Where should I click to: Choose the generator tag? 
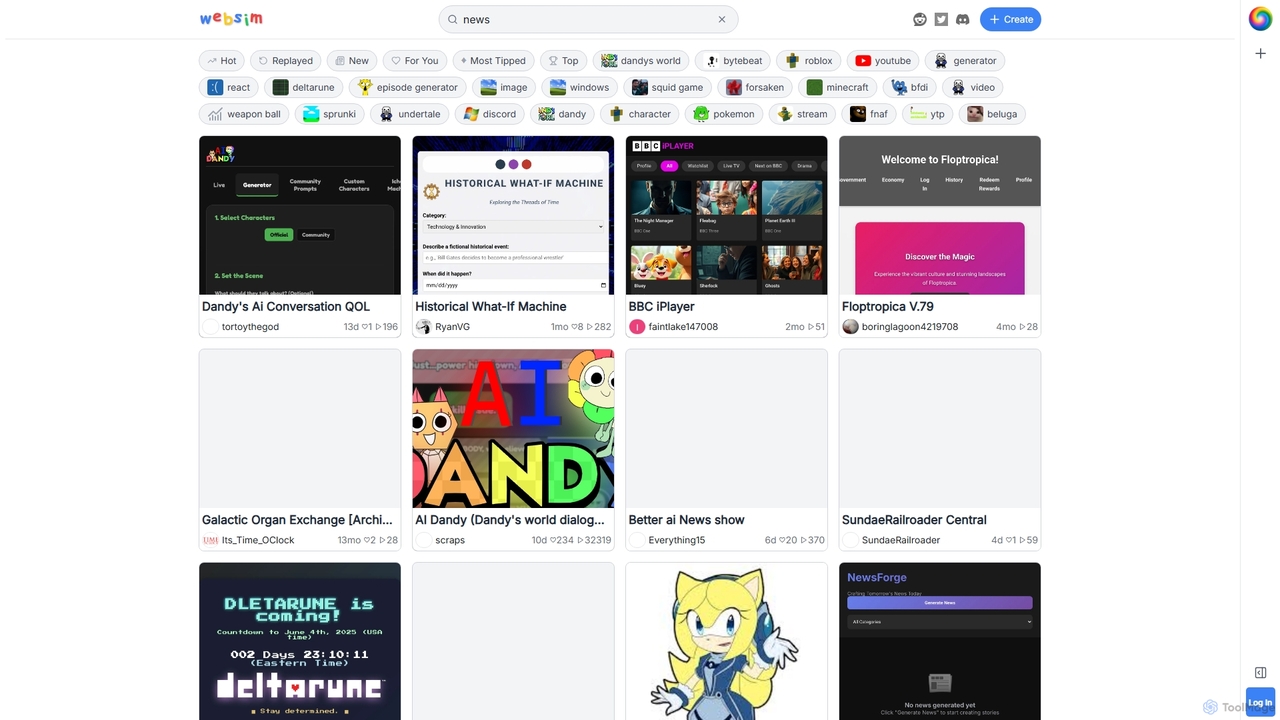(x=965, y=60)
